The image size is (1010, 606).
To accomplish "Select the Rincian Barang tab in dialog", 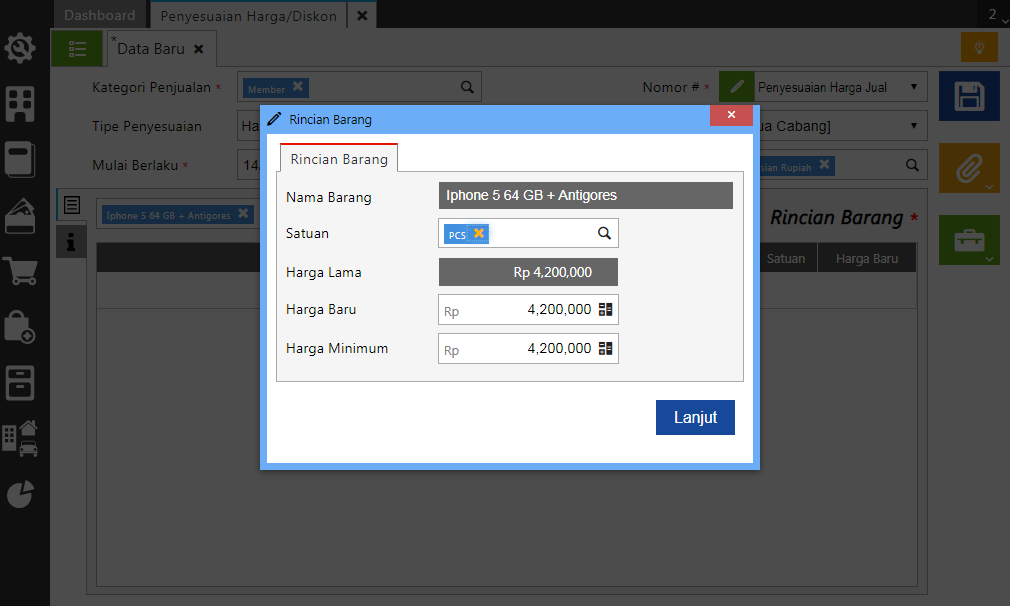I will 339,159.
